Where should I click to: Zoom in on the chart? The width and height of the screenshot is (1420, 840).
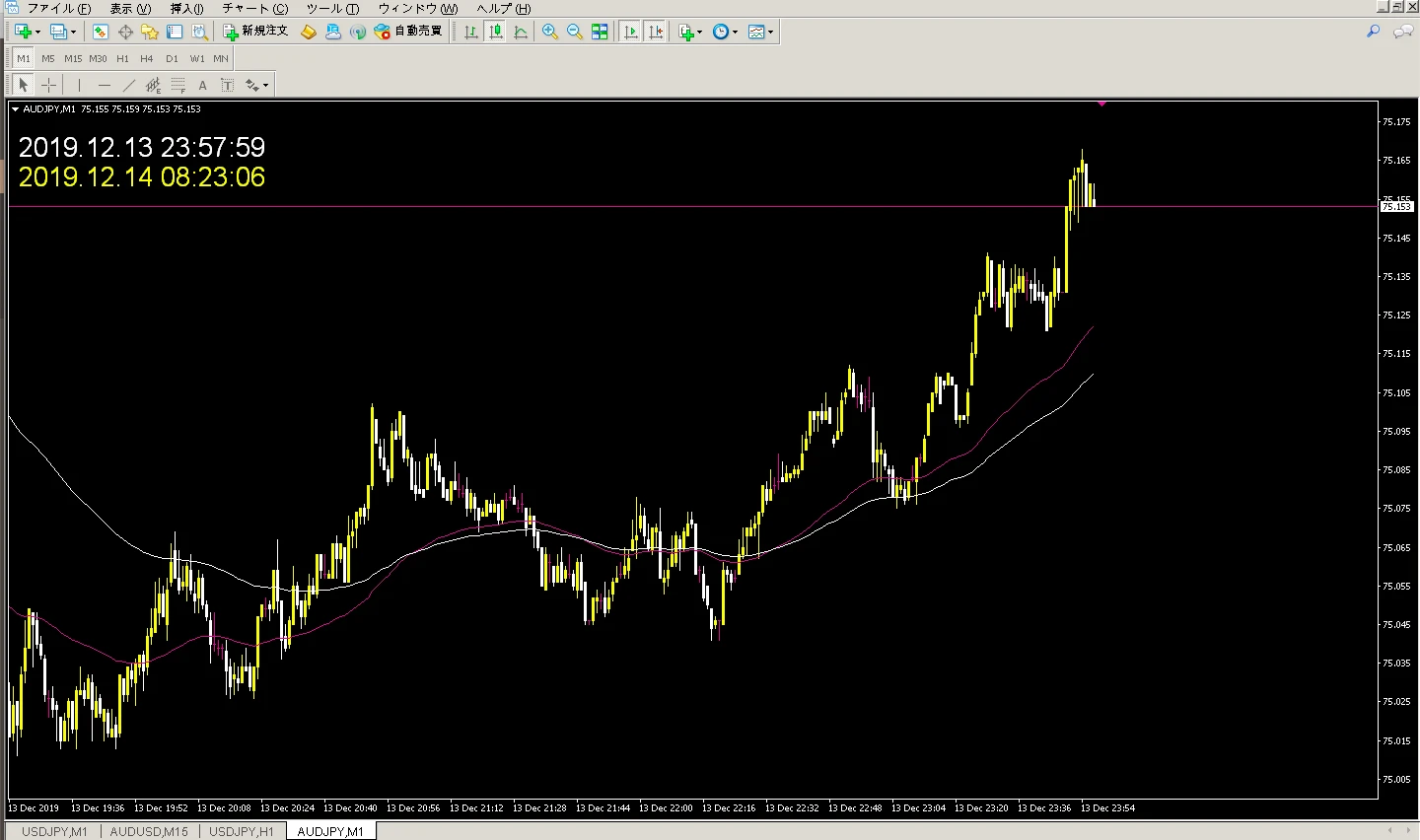(x=550, y=32)
